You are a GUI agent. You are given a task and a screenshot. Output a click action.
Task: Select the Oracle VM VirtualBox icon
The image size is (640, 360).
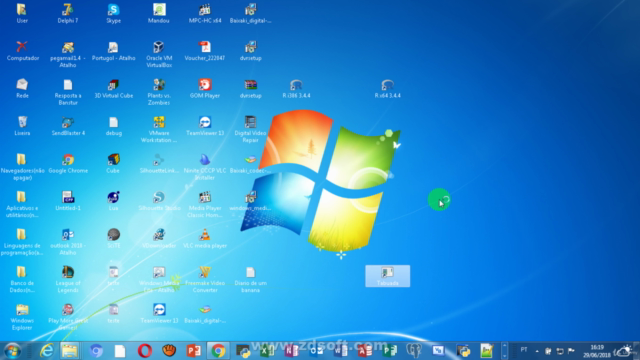[x=159, y=54]
